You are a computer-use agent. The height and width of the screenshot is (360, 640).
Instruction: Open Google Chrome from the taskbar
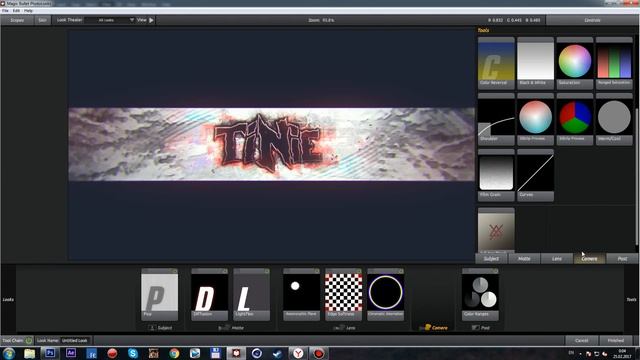[174, 353]
